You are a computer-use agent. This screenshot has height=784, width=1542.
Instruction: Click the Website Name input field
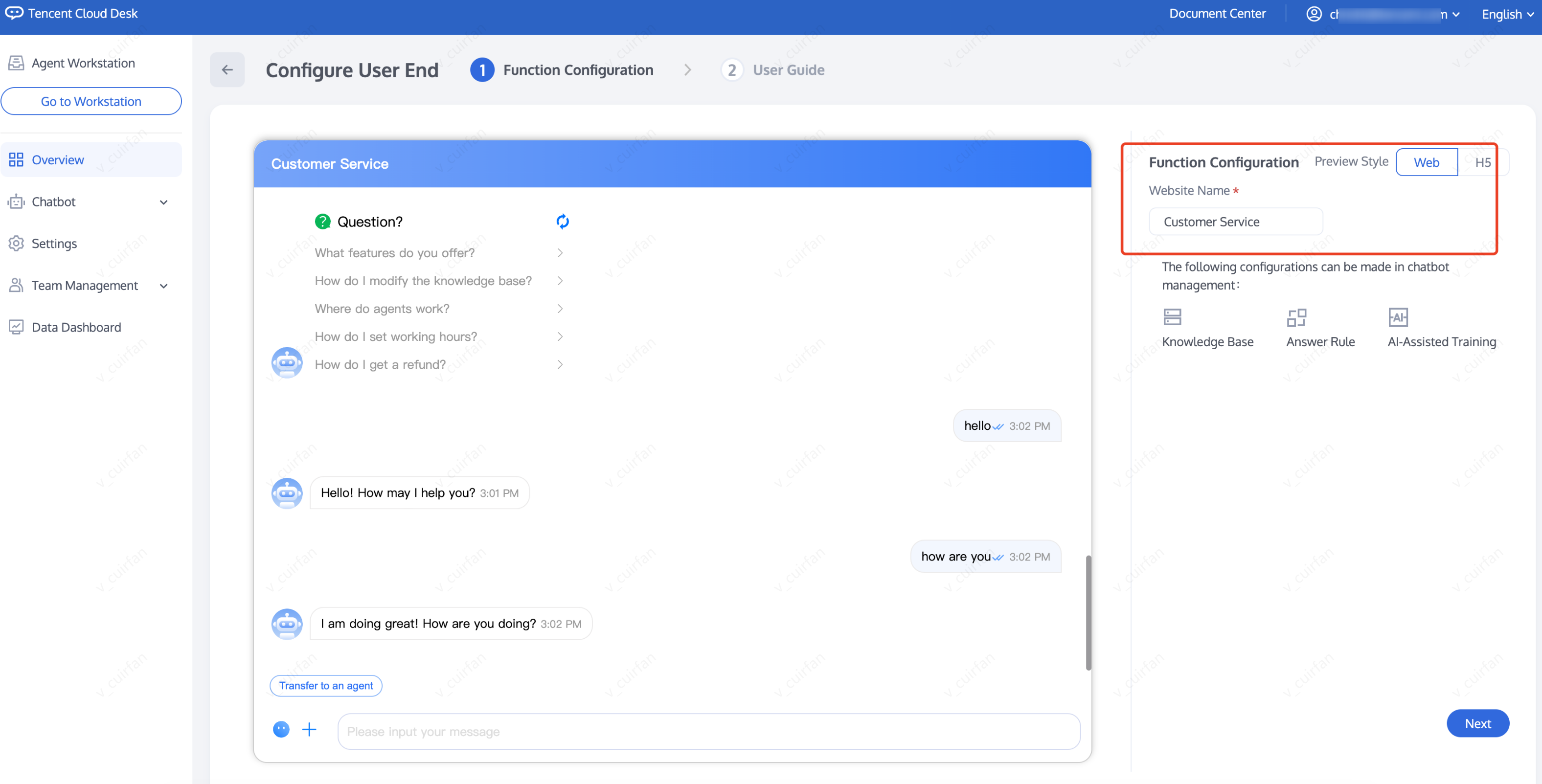(x=1235, y=222)
